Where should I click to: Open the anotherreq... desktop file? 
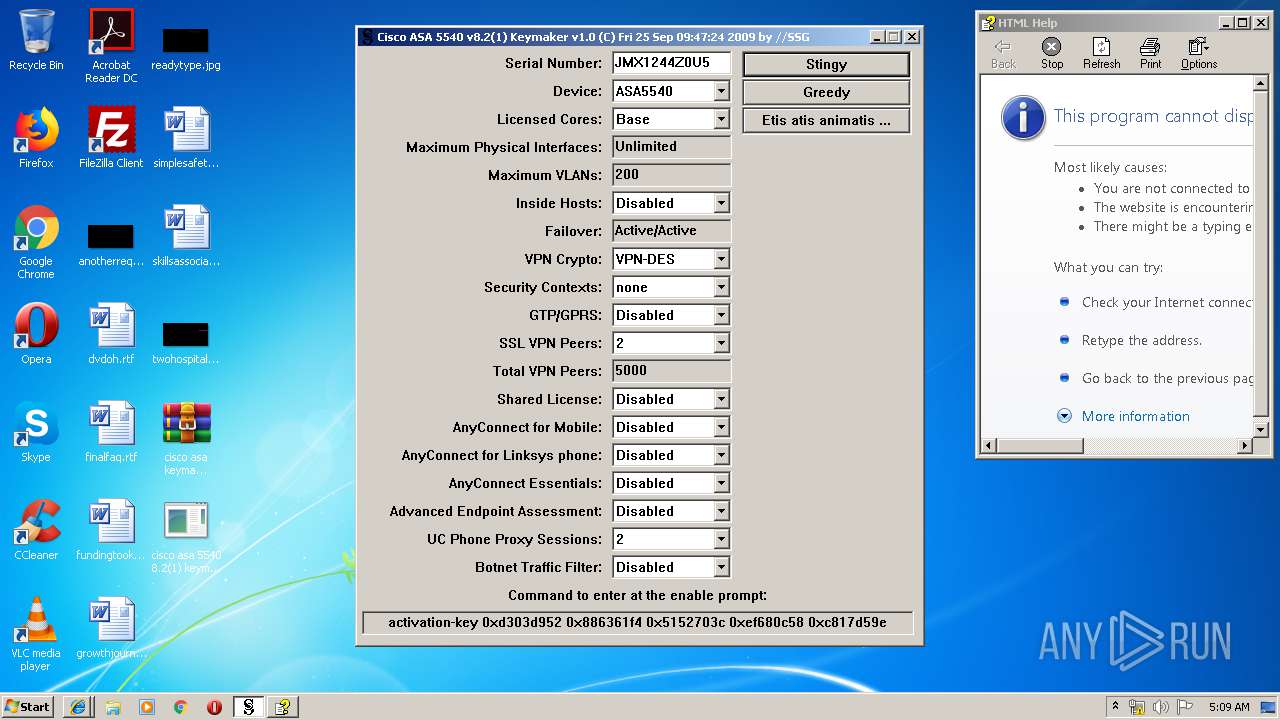tap(111, 245)
